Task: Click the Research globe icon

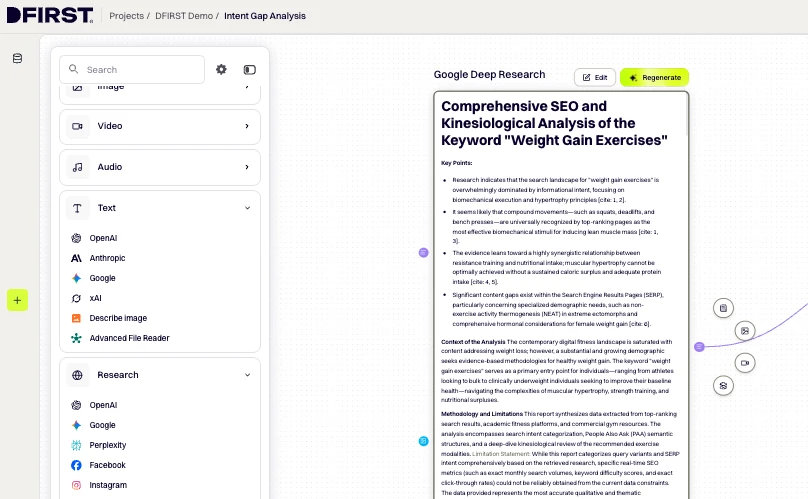Action: coord(77,375)
